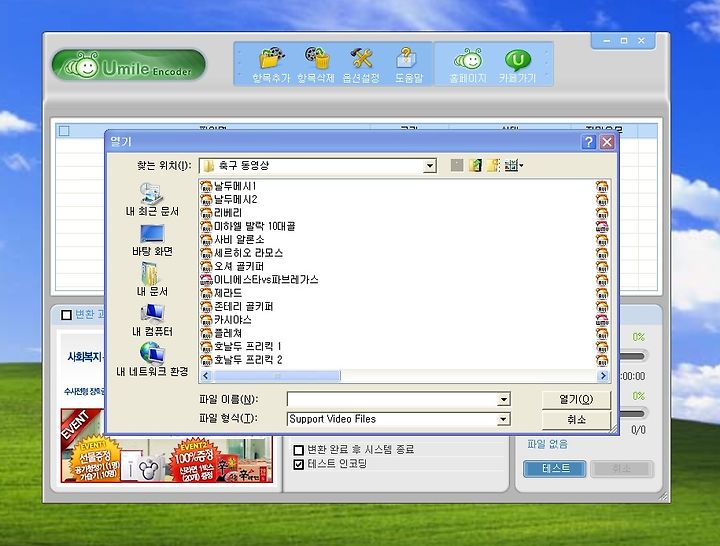Click the back navigation icon in dialog
The image size is (720, 546).
pos(456,165)
